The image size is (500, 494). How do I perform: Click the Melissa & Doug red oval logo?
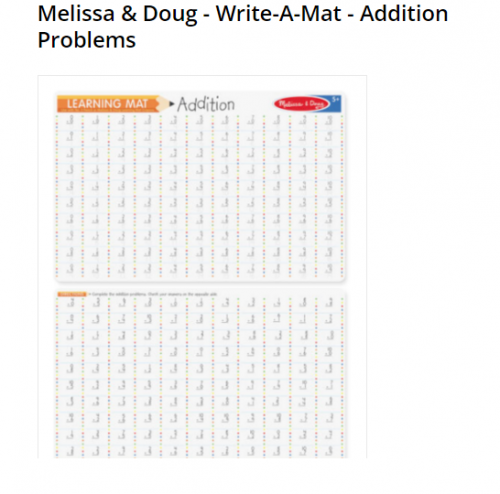tap(302, 104)
